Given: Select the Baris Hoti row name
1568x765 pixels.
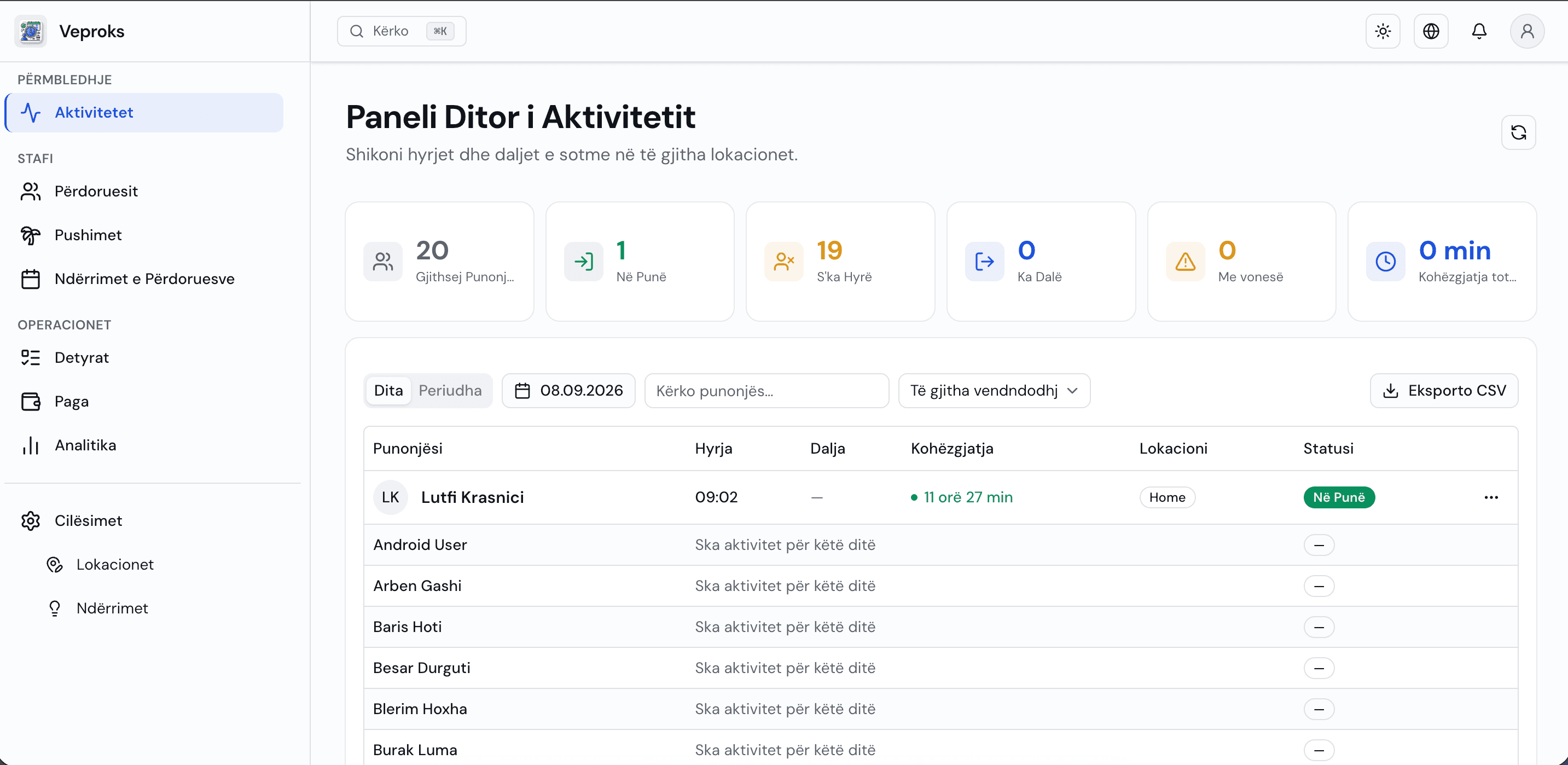Looking at the screenshot, I should coord(407,627).
